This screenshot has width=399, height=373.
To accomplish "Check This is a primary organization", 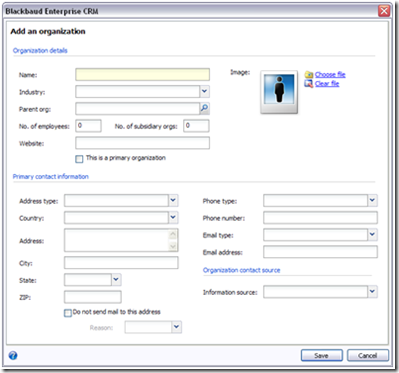I will pyautogui.click(x=79, y=159).
